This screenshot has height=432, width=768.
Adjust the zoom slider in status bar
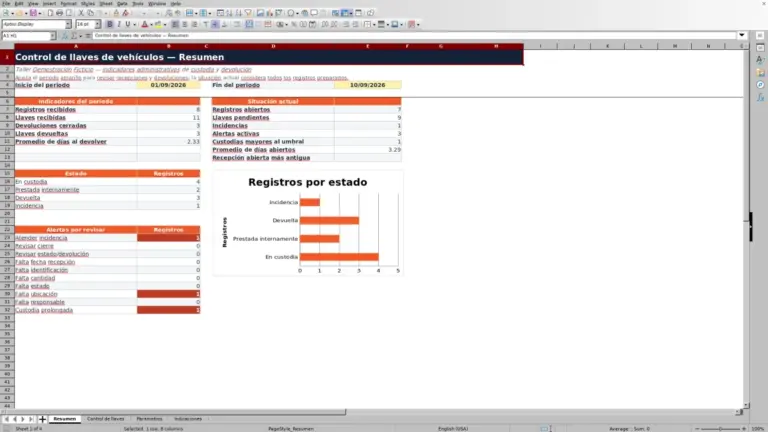(x=720, y=429)
